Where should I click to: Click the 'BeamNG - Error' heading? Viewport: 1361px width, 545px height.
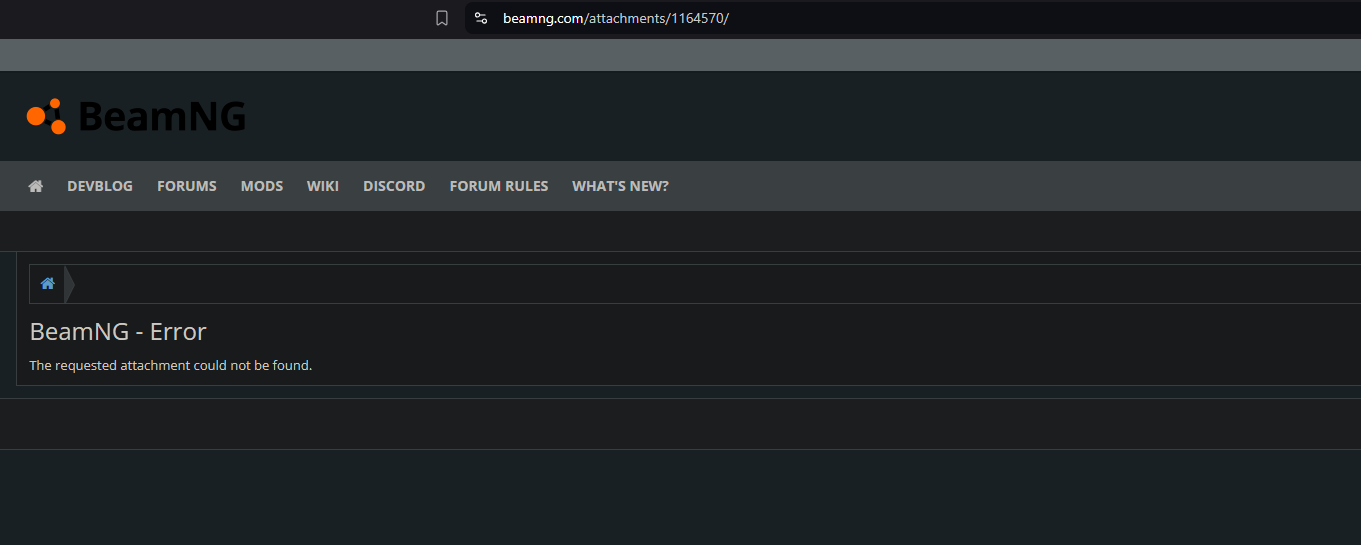(x=118, y=332)
